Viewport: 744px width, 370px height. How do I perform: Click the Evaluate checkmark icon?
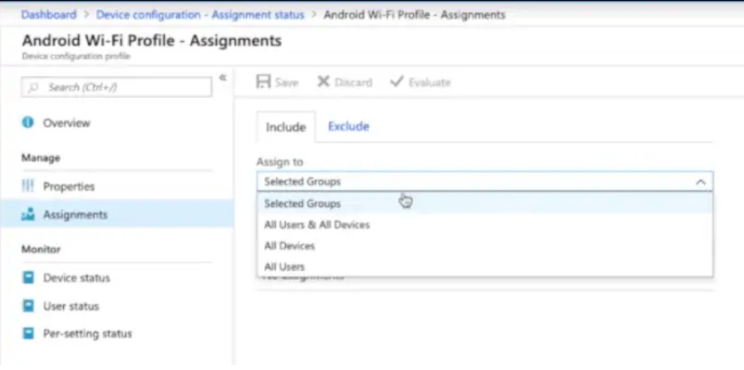(396, 82)
